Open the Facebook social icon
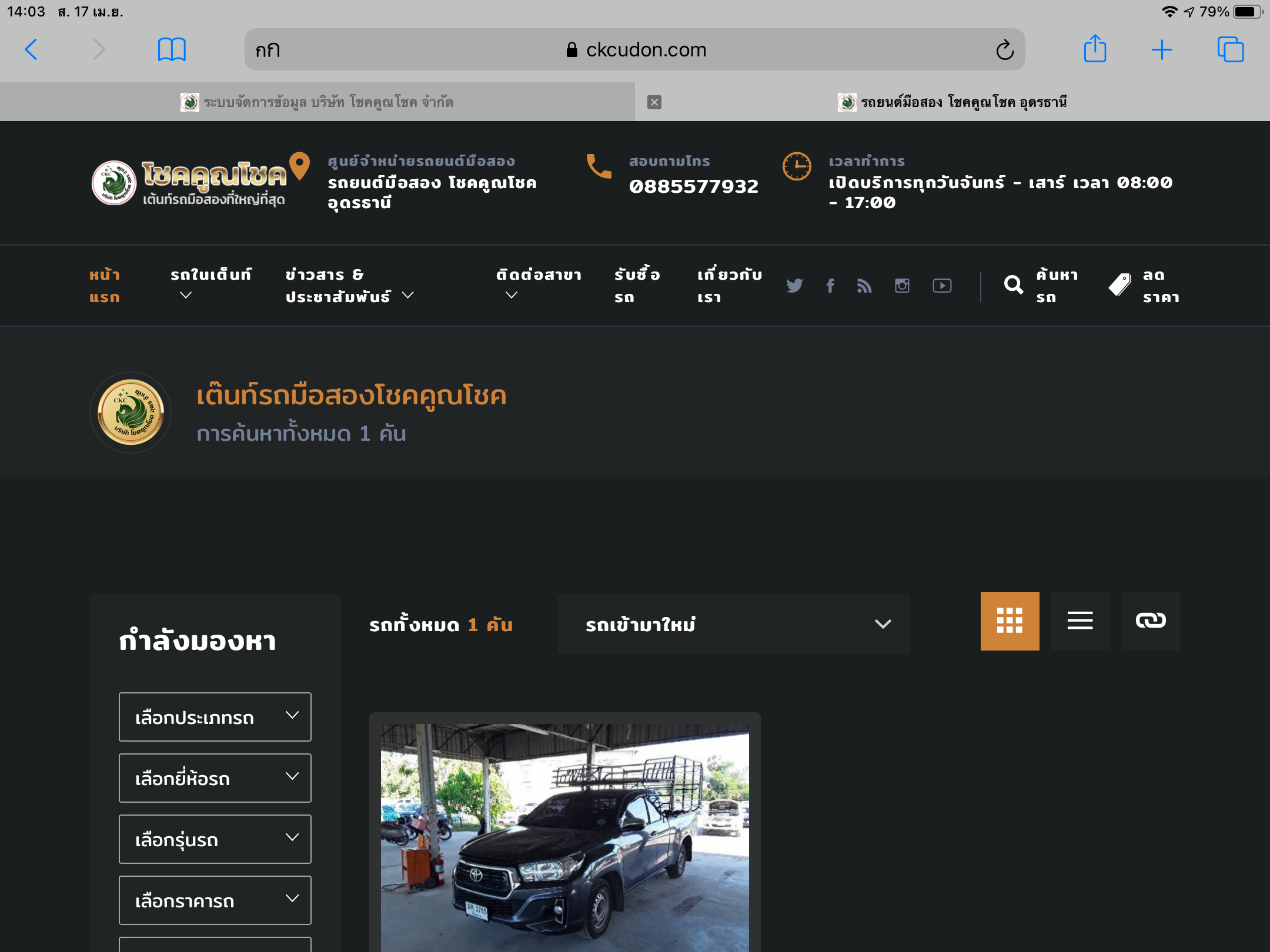 click(830, 286)
